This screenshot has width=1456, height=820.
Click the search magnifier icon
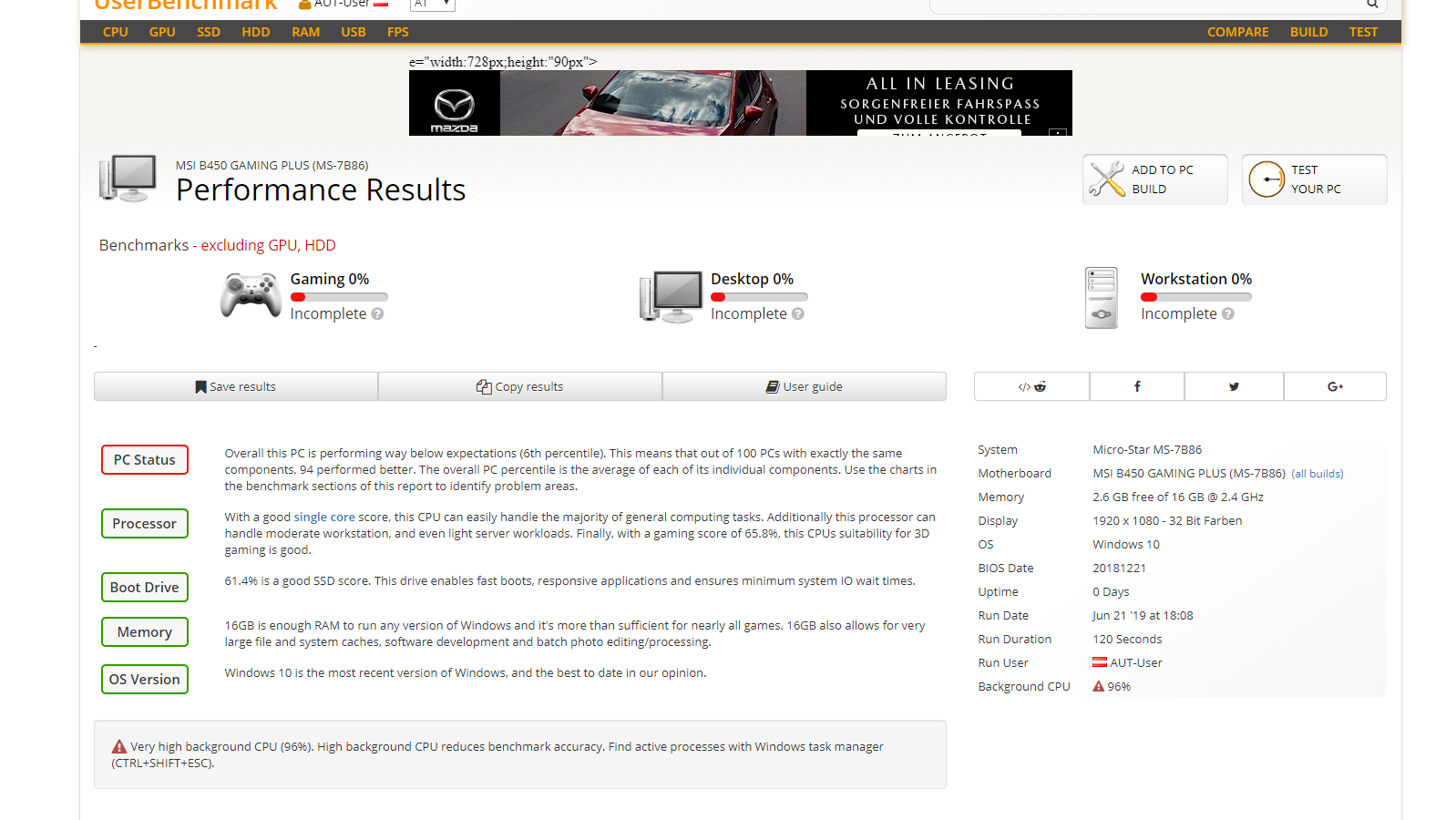tap(1372, 4)
